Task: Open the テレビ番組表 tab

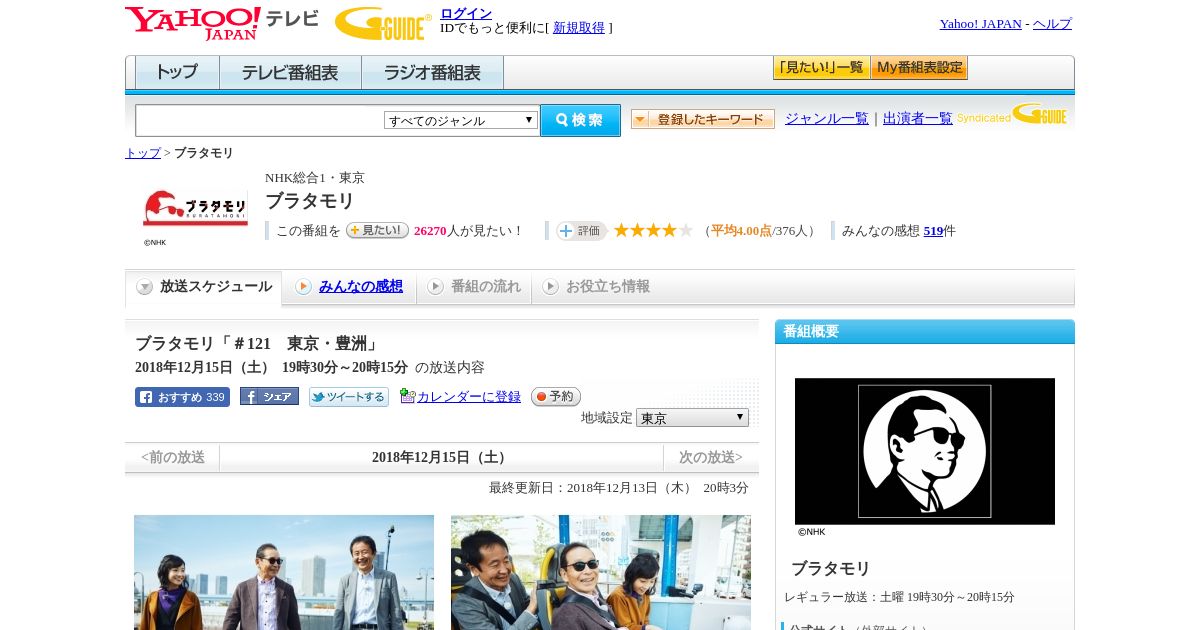Action: [290, 73]
